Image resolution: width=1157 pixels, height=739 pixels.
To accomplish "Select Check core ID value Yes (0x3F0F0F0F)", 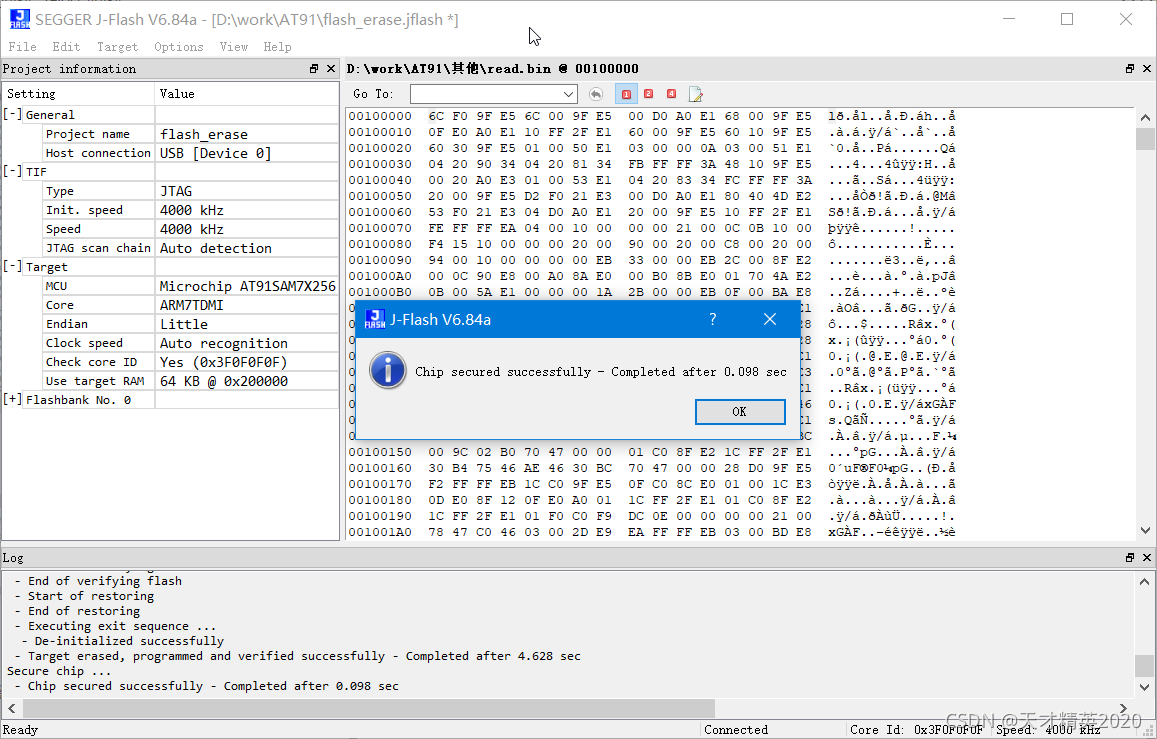I will pos(247,362).
